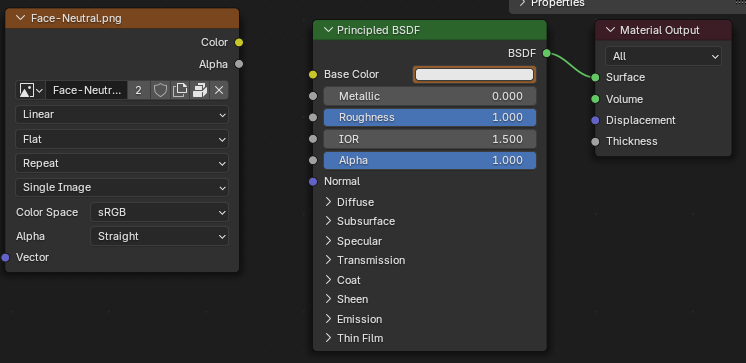Open the image datablock browse icon

[30, 90]
